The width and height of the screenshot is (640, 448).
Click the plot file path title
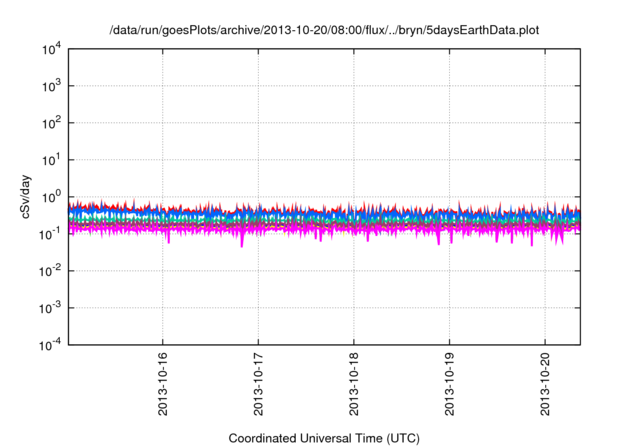click(x=324, y=31)
